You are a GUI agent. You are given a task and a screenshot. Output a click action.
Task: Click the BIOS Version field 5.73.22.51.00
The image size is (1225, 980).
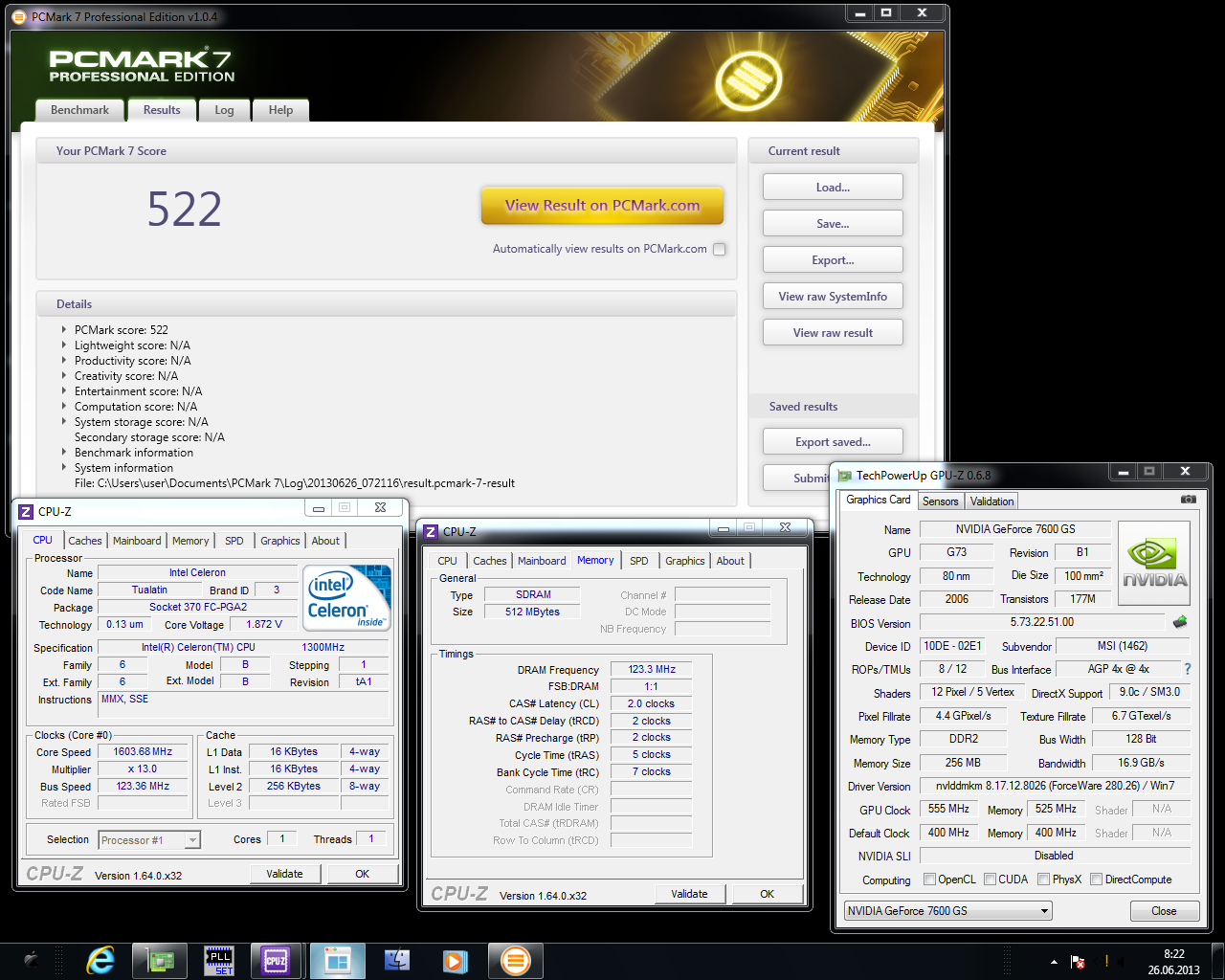tap(1041, 622)
